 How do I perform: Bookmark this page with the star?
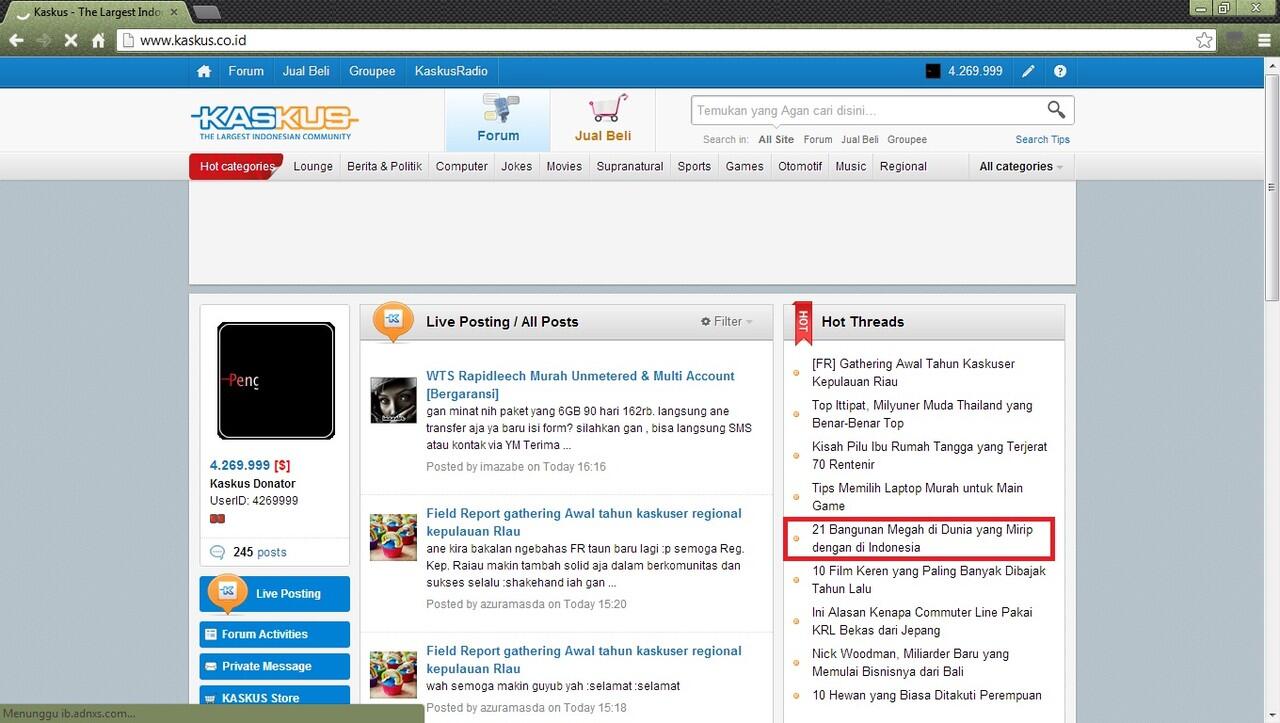click(1204, 41)
